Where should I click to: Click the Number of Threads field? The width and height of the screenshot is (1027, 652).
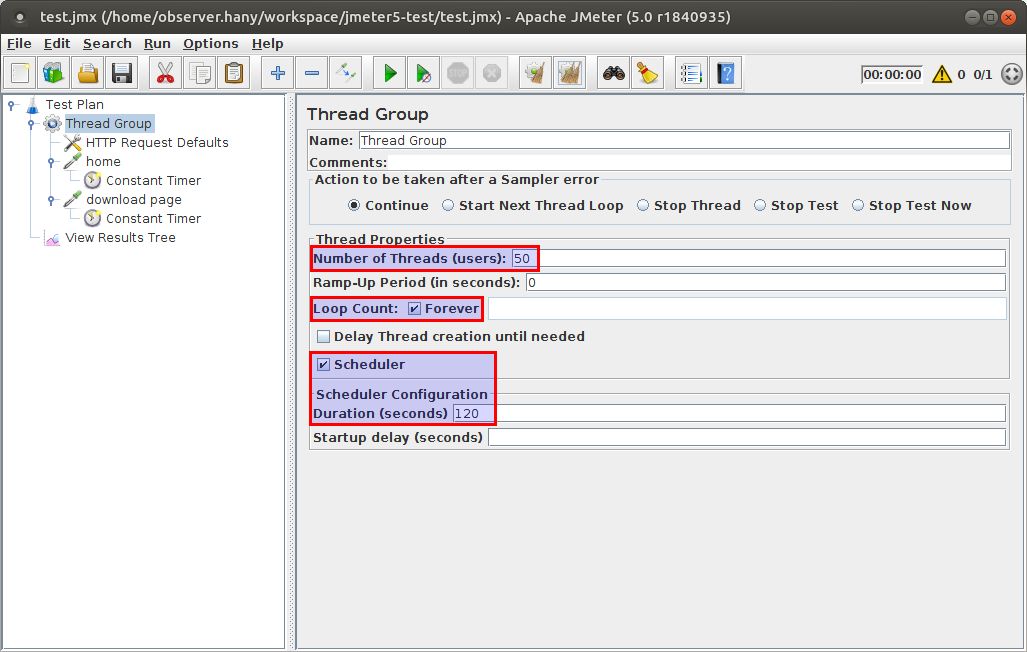tap(758, 258)
